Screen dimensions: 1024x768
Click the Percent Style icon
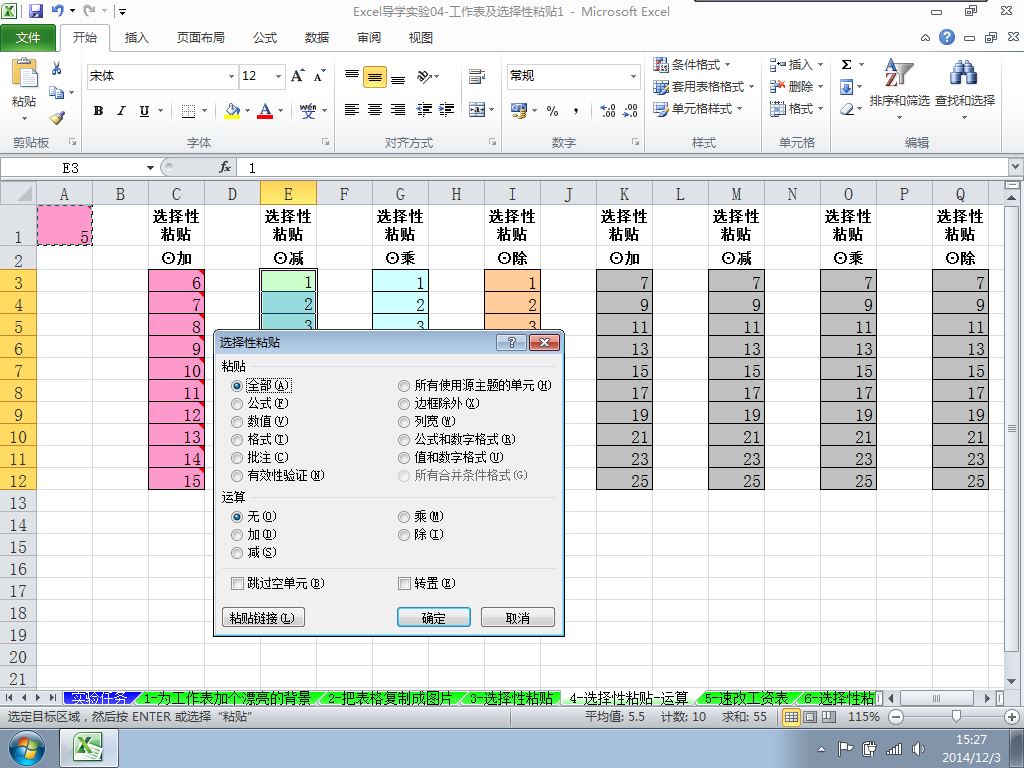552,111
